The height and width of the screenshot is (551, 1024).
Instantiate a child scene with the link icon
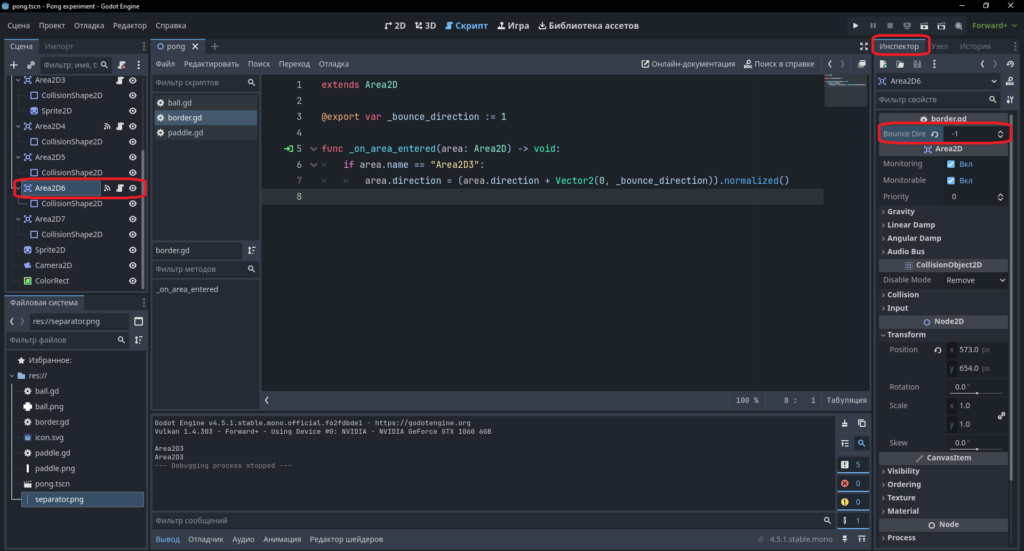click(31, 65)
